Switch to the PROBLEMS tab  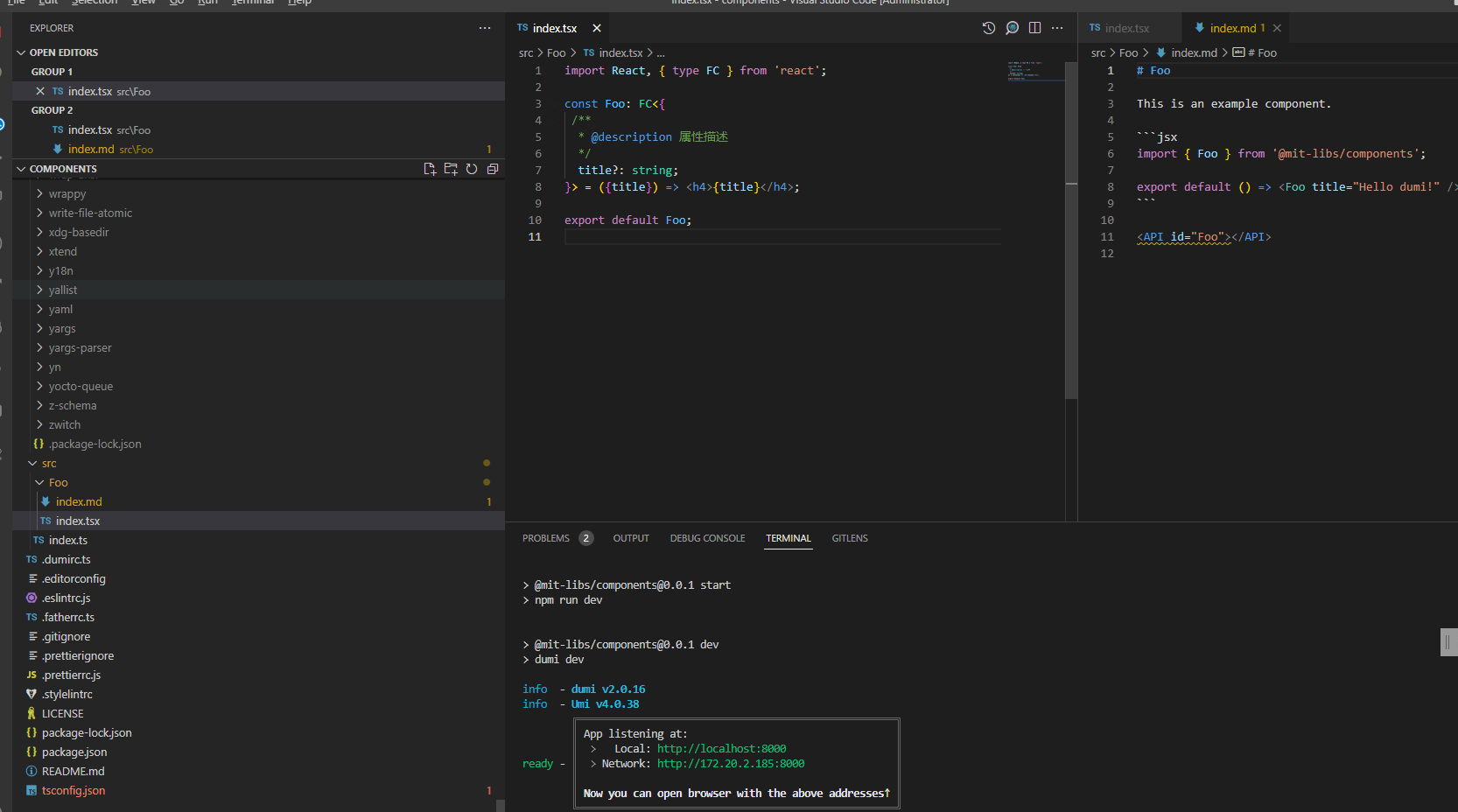click(545, 538)
